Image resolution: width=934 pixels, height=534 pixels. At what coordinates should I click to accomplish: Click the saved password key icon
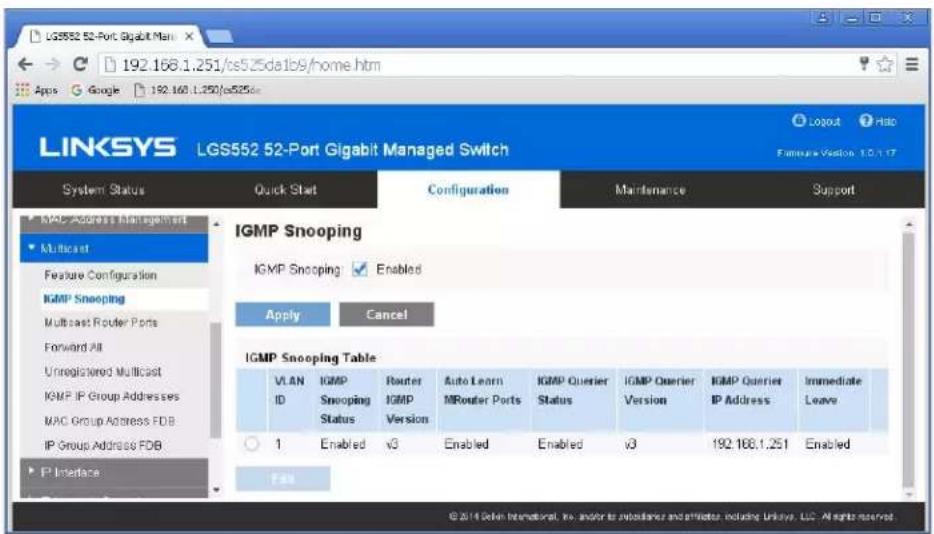(864, 64)
